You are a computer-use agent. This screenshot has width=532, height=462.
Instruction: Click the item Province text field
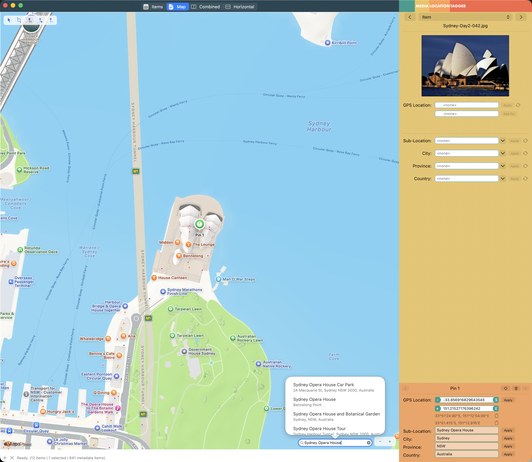pos(467,166)
